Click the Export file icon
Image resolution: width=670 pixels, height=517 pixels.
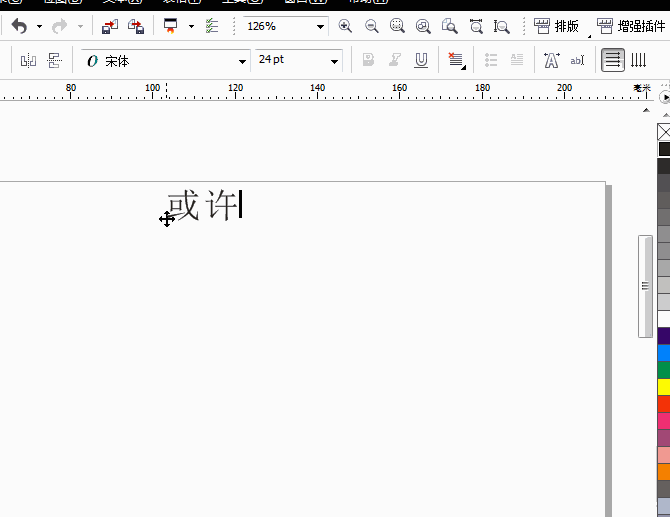136,26
